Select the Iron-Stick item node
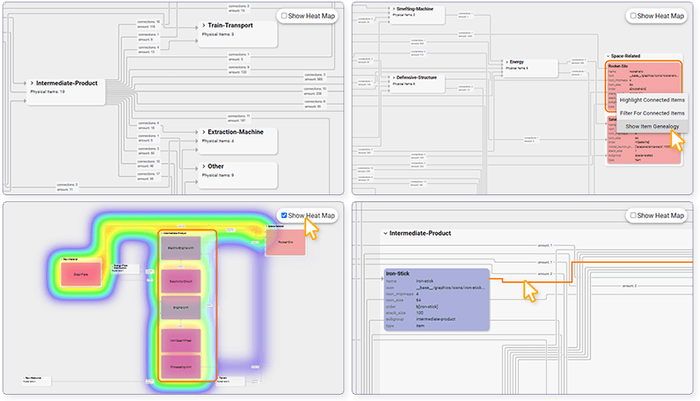The height and width of the screenshot is (401, 700). pos(436,299)
